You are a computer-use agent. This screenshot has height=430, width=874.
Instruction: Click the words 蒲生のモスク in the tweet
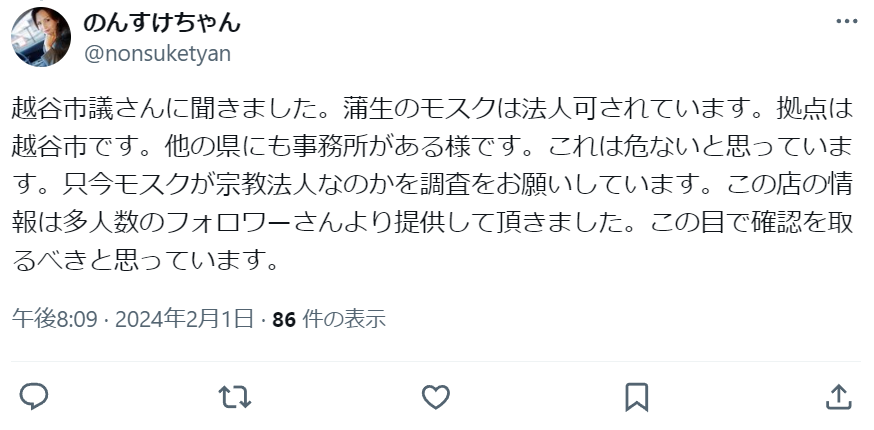[x=419, y=109]
